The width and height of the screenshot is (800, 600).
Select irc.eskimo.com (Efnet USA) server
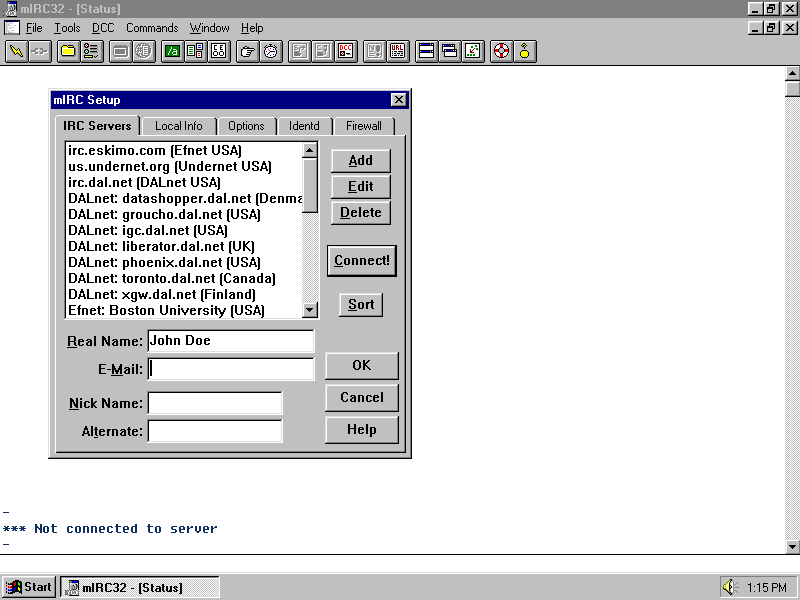[184, 151]
